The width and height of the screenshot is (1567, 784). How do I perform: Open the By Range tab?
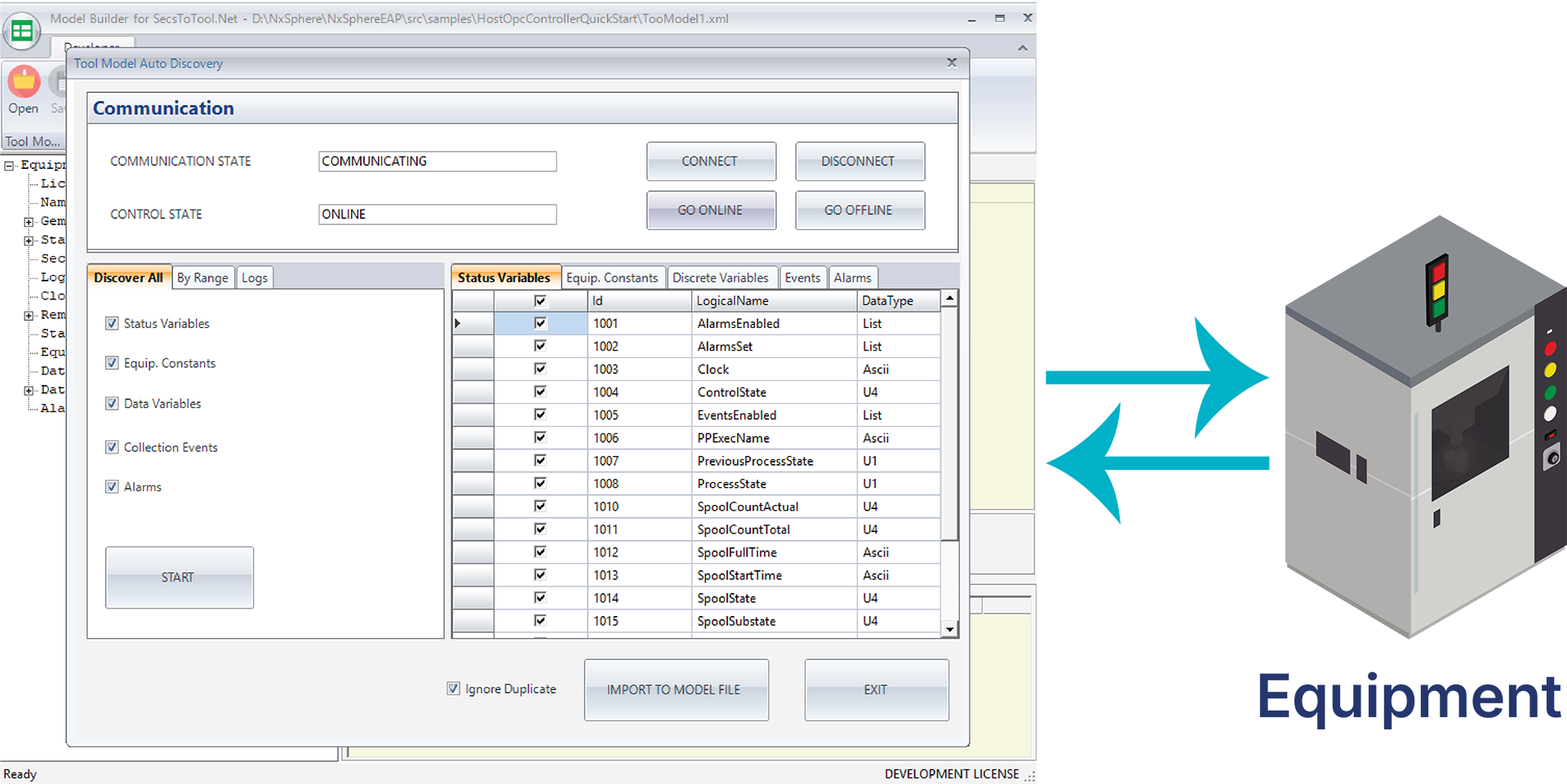click(202, 278)
